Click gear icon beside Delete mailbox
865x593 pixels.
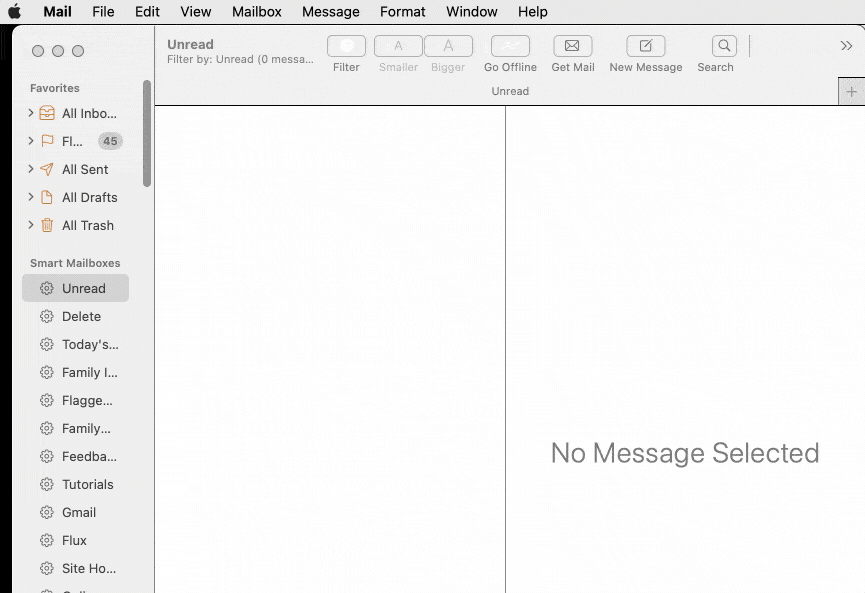[47, 316]
